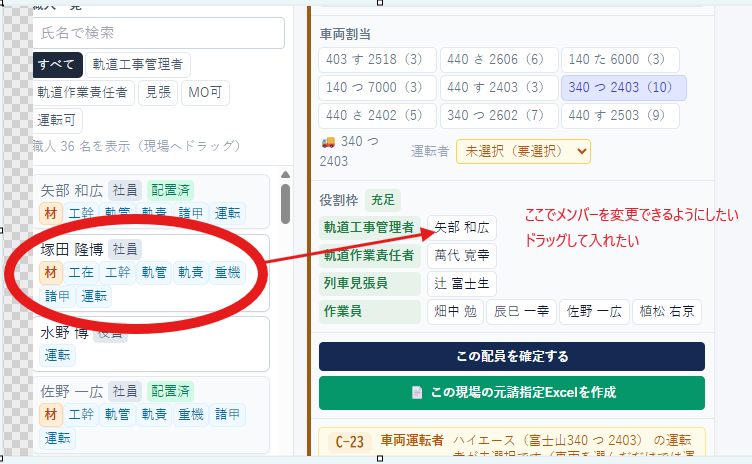Click 材 badge on 佐野 一広 card
This screenshot has height=464, width=752.
tap(51, 415)
